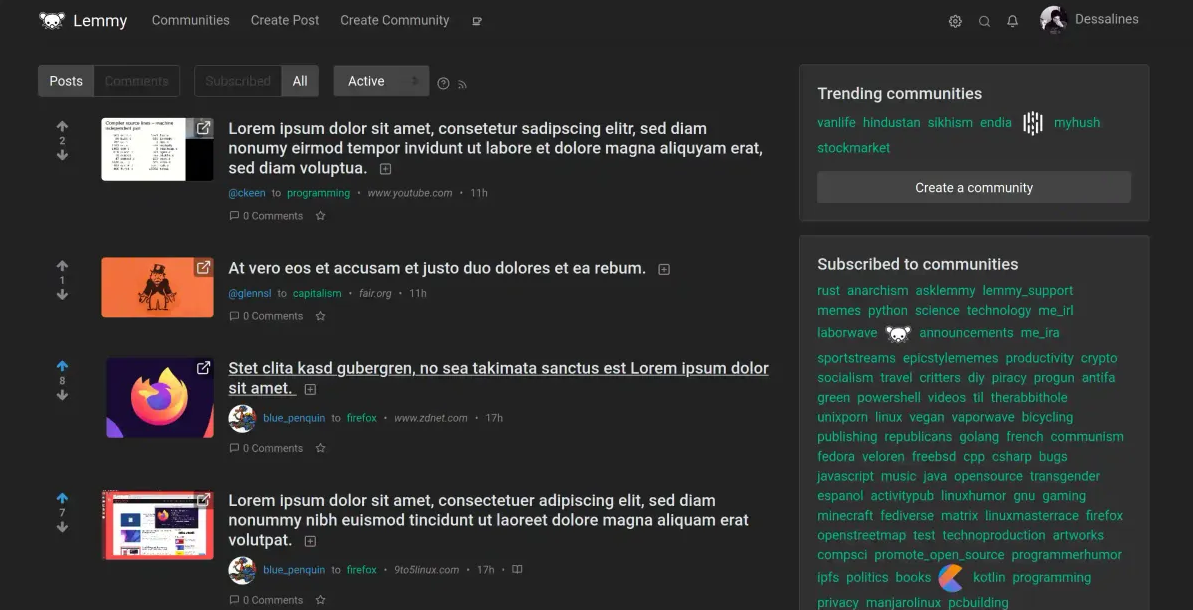Switch listing to Subscribed

pyautogui.click(x=238, y=81)
